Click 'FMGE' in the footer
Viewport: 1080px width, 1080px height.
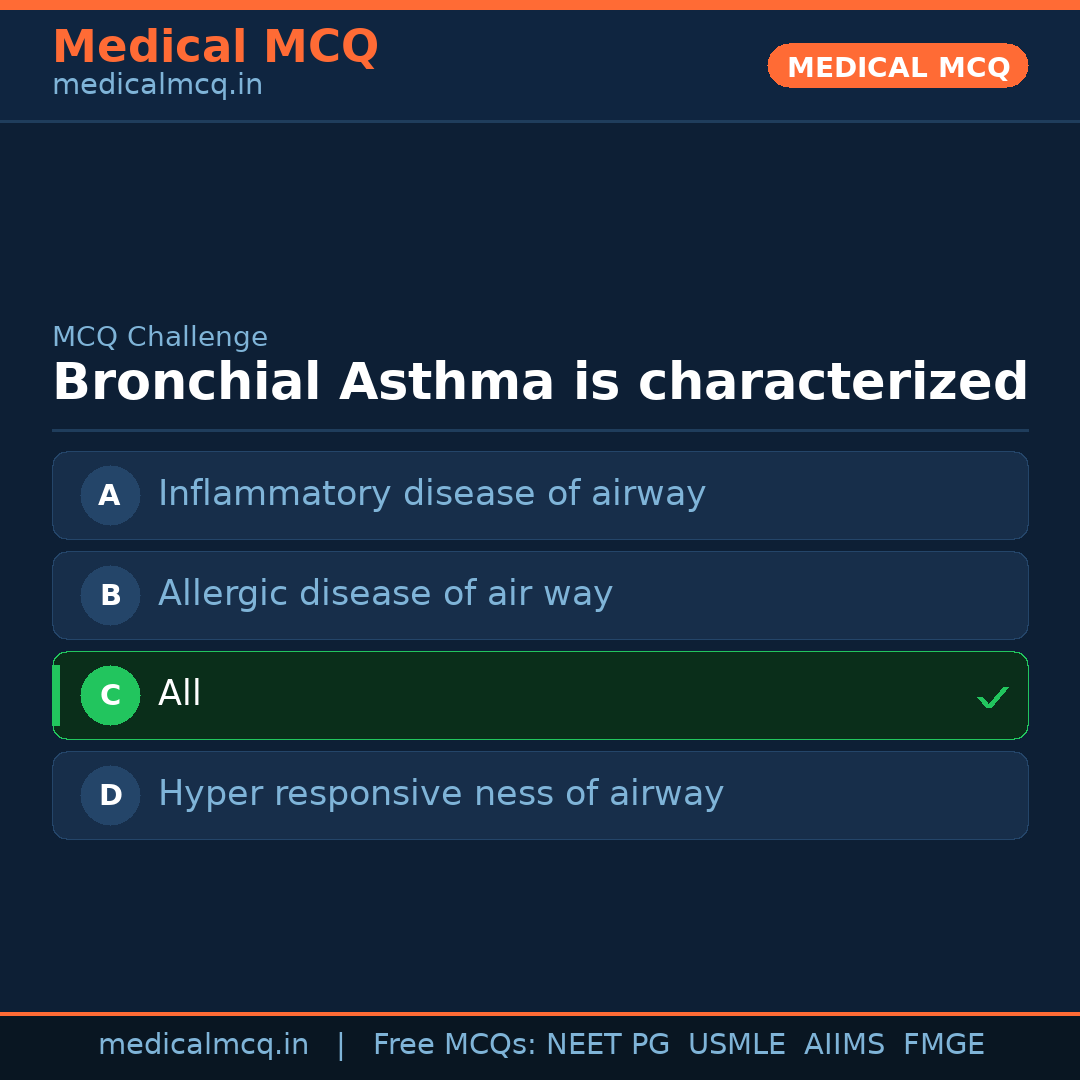(944, 1045)
